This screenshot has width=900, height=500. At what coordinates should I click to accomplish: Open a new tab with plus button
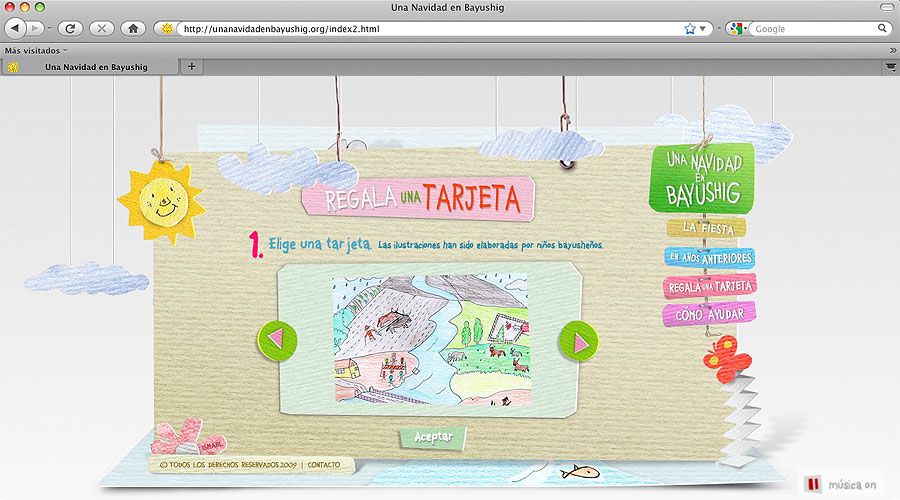tap(192, 67)
